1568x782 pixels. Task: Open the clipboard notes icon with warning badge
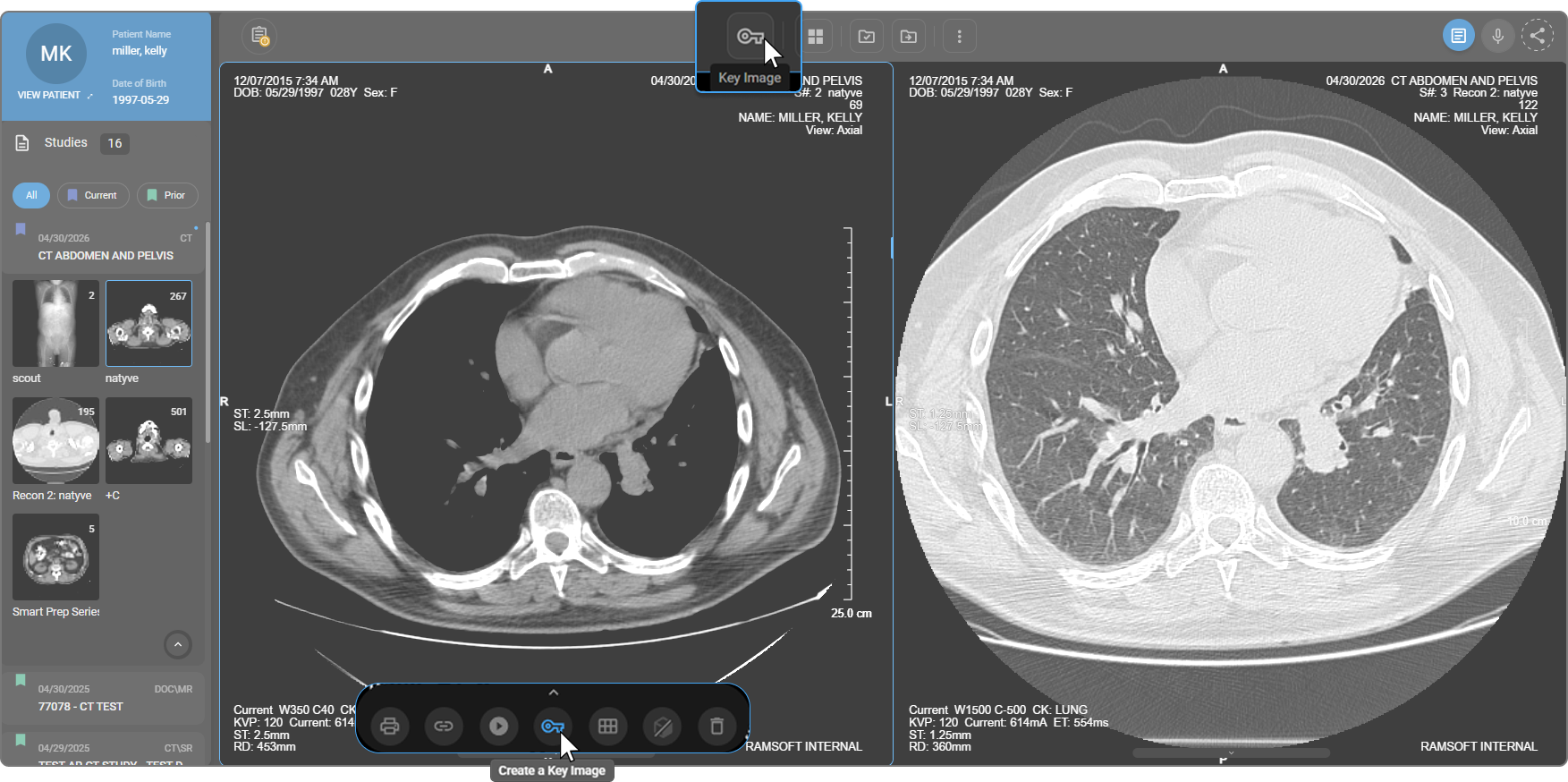[x=259, y=36]
